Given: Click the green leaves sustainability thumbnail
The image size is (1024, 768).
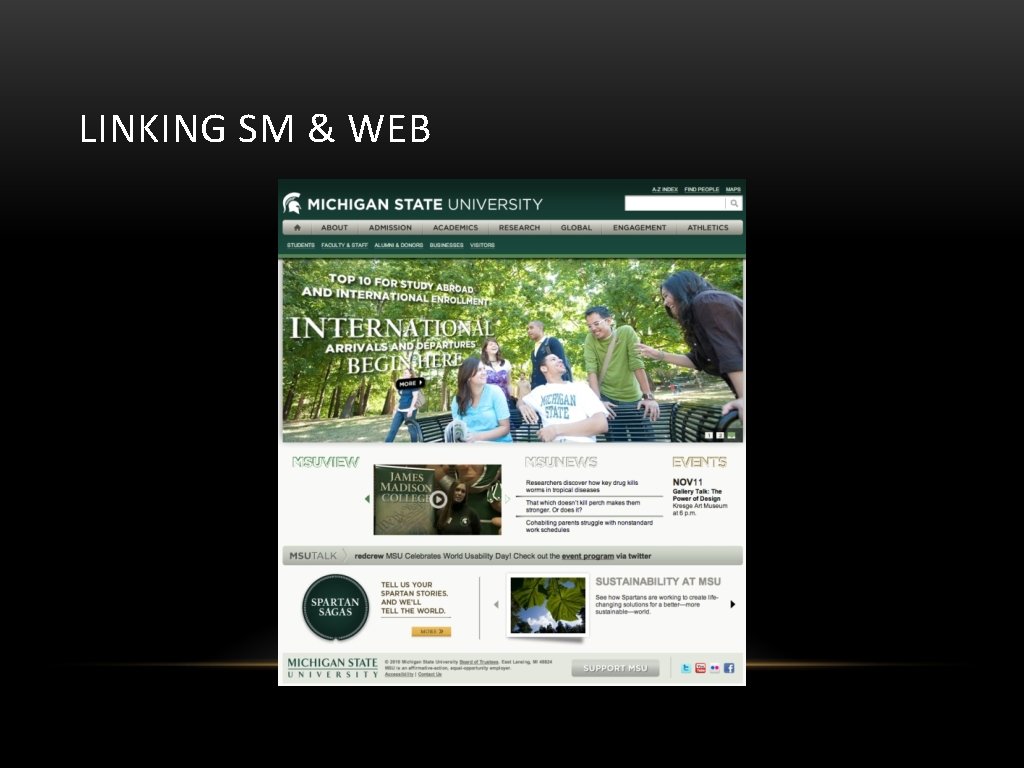Looking at the screenshot, I should [548, 605].
